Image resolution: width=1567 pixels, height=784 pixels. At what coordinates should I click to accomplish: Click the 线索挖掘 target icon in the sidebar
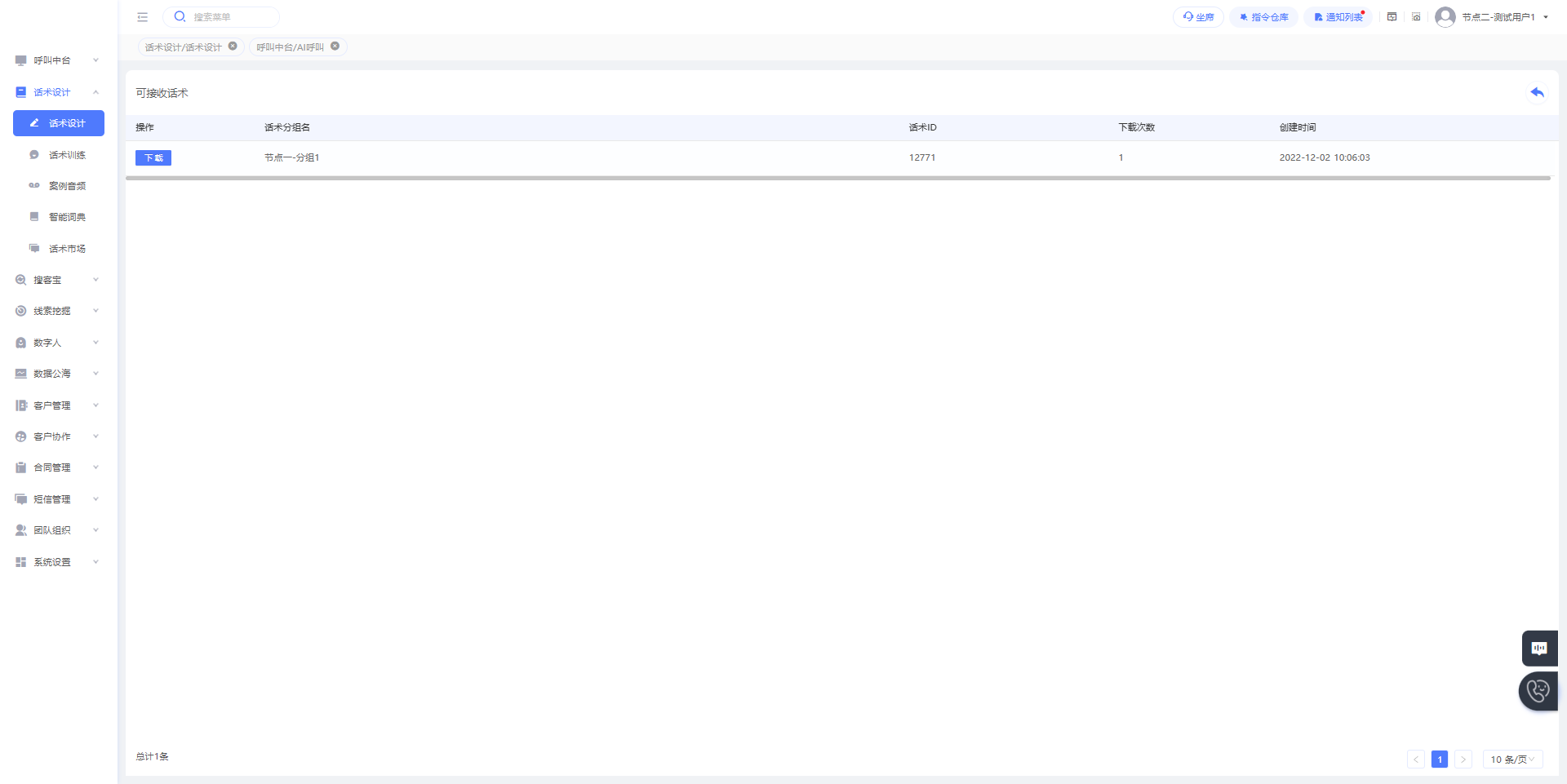point(21,311)
